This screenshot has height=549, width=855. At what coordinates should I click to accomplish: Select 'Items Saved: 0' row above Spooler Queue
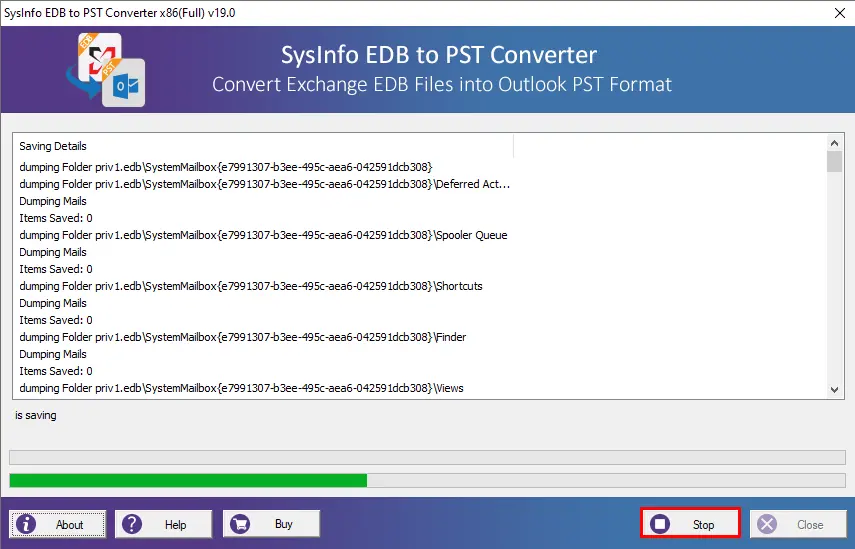[56, 218]
